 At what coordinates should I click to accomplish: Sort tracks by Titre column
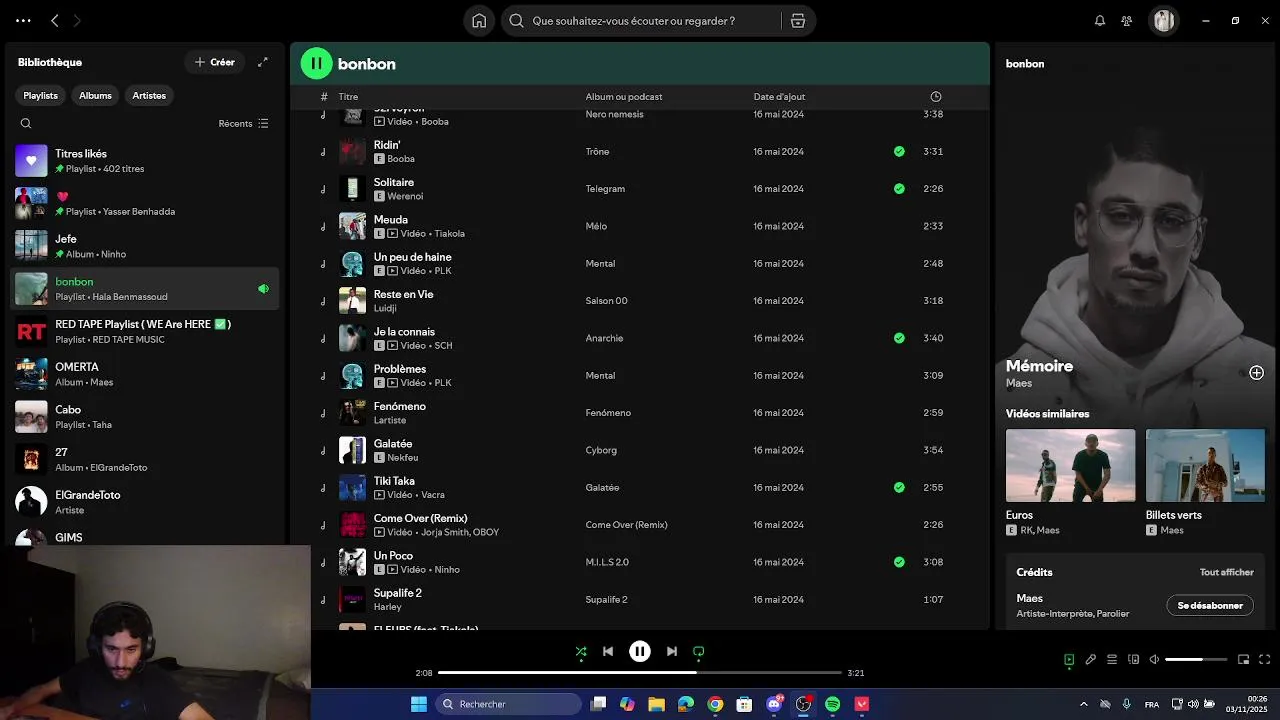(348, 97)
